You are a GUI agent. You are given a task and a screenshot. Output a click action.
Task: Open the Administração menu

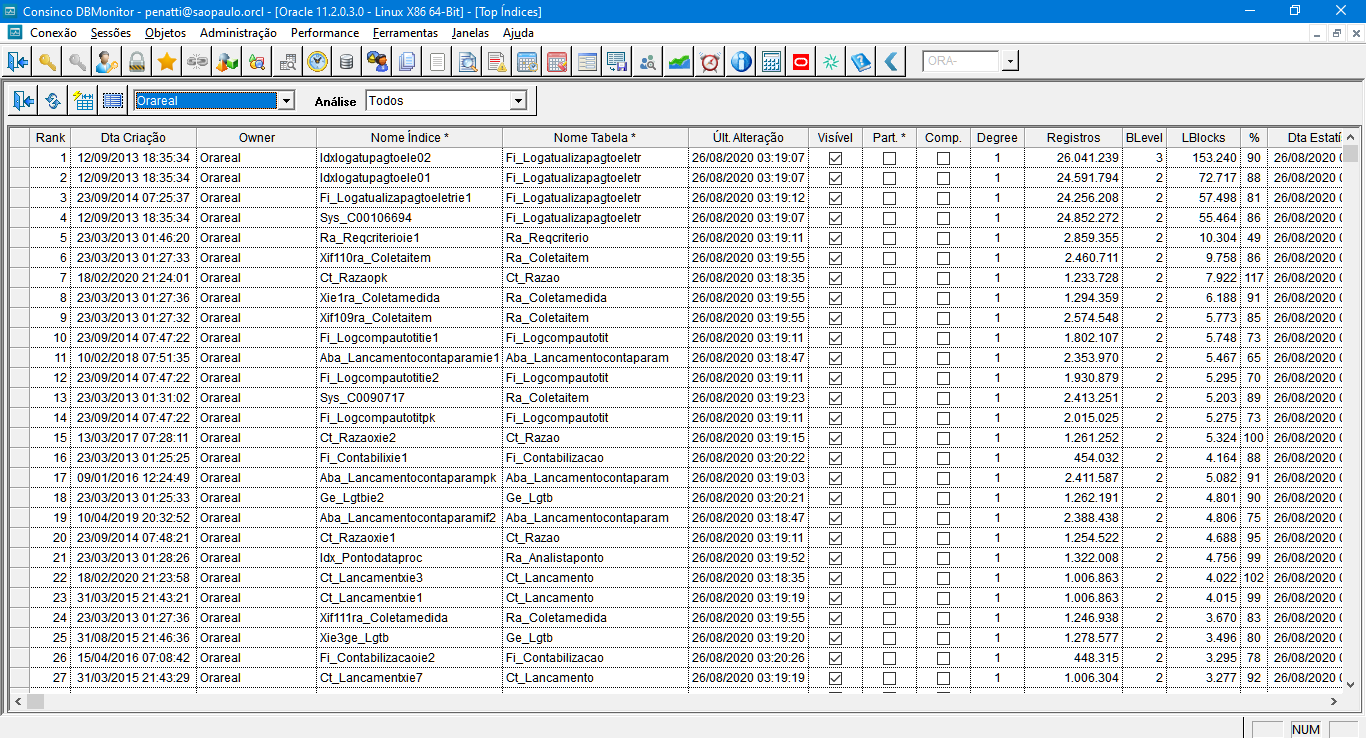[x=238, y=33]
